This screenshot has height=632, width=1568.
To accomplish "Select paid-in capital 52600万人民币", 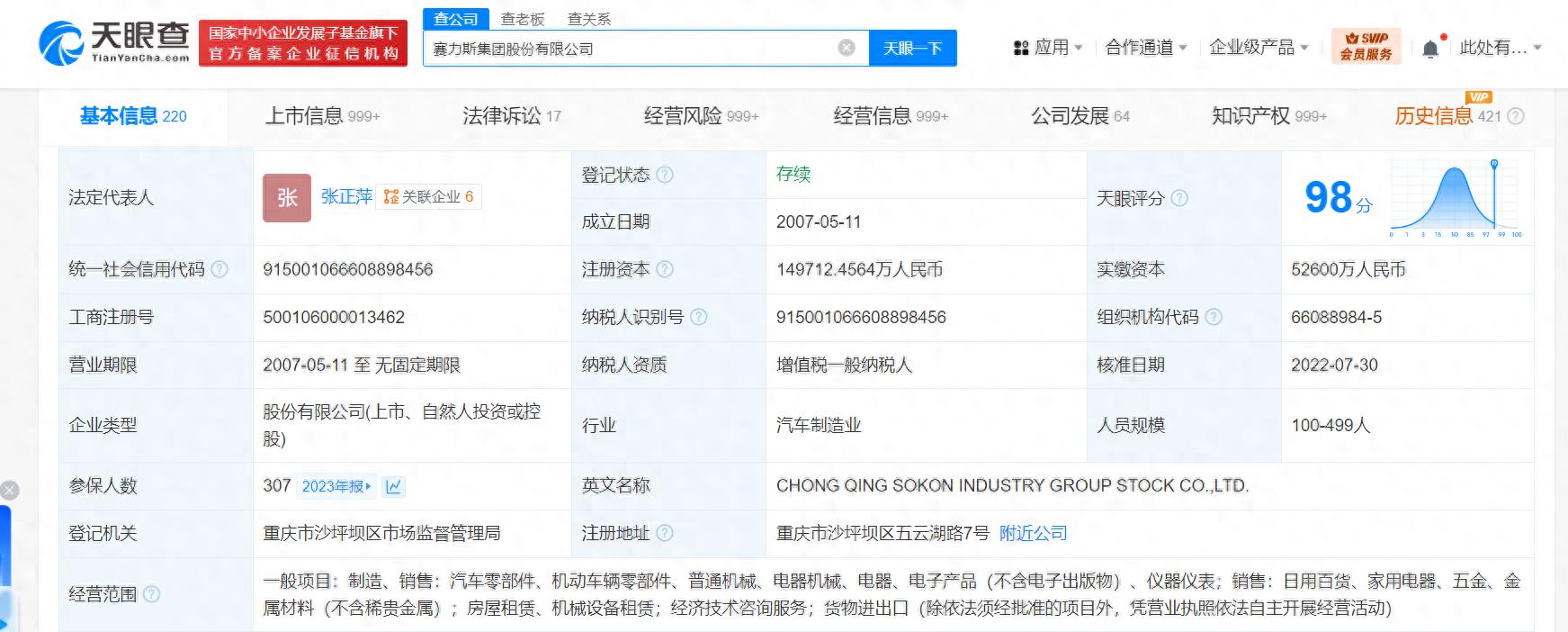I will [x=1348, y=269].
